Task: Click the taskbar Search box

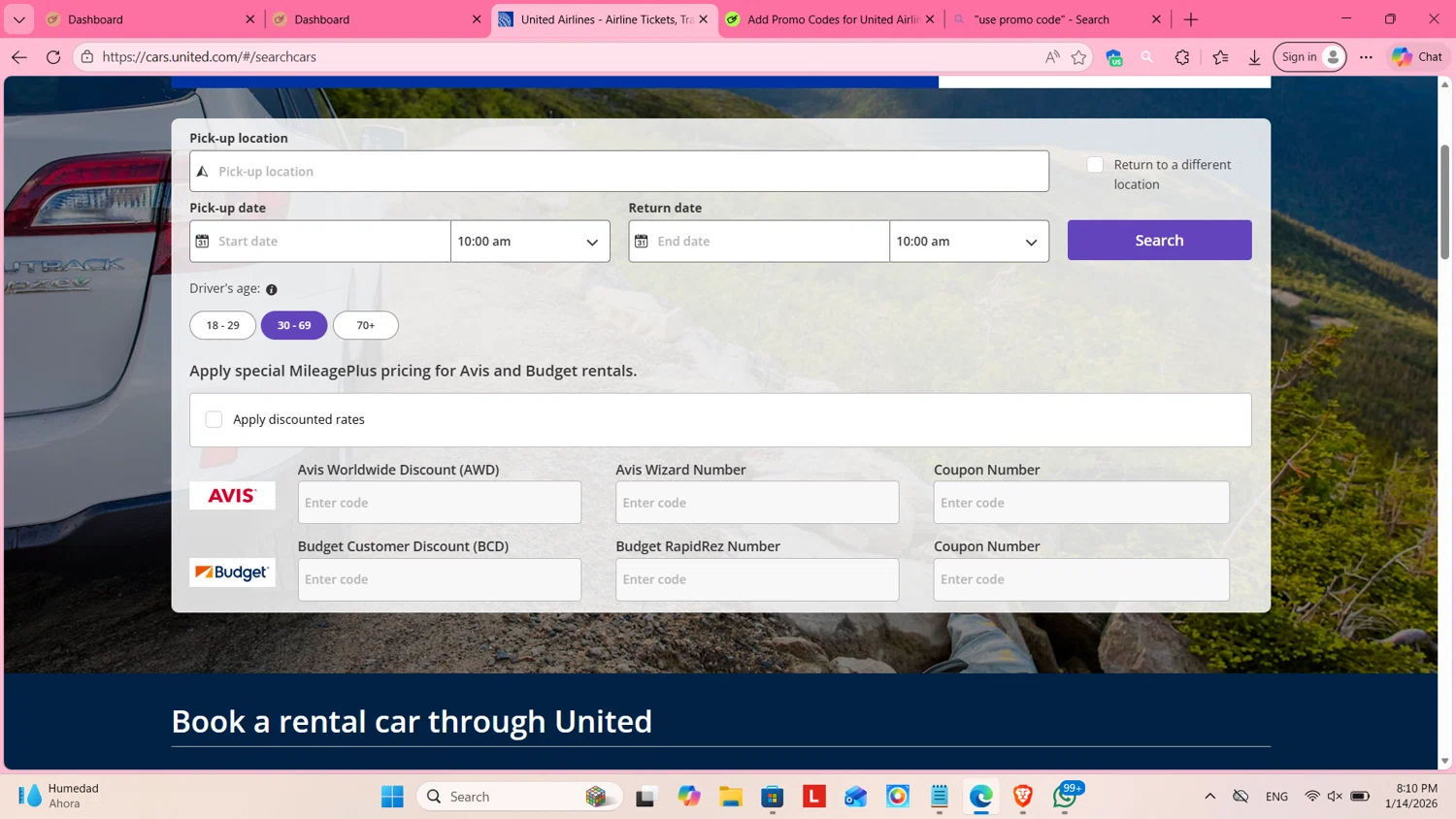Action: coord(520,797)
